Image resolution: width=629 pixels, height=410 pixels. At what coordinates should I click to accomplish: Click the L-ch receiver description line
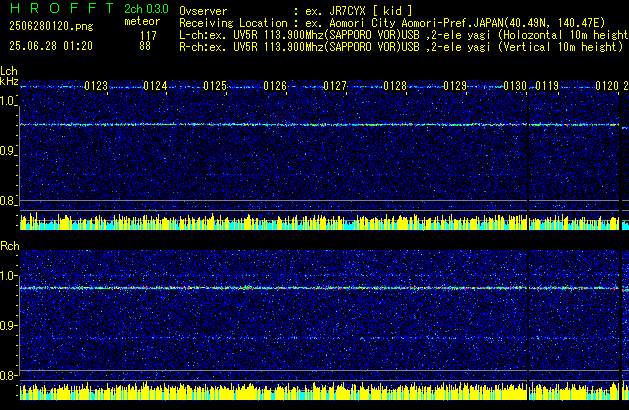tap(404, 35)
